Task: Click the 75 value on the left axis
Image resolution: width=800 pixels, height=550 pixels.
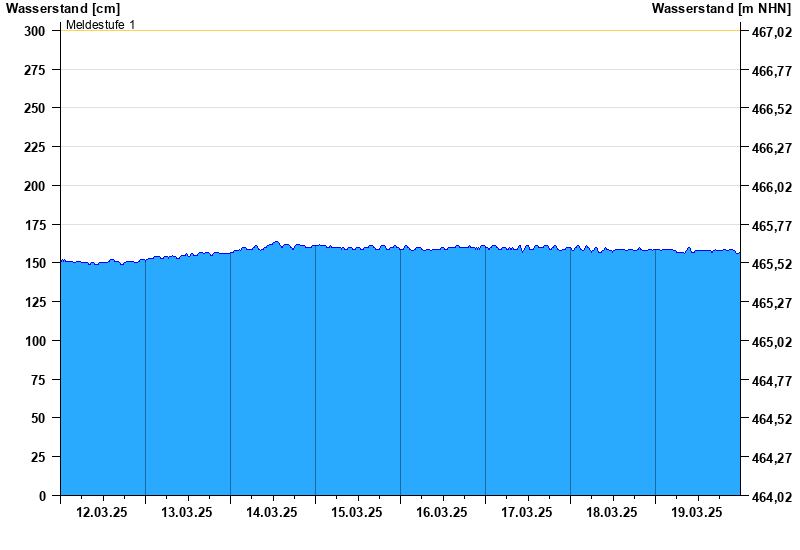Action: [x=38, y=380]
